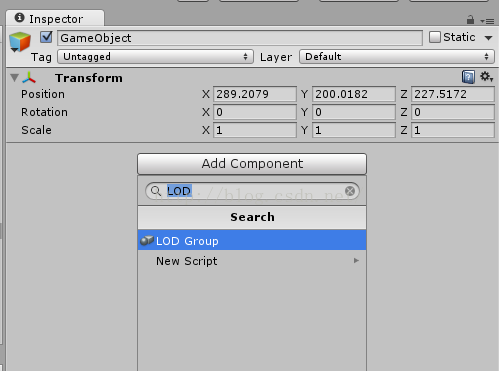Open the Transform help reference icon
Image resolution: width=499 pixels, height=371 pixels.
468,77
